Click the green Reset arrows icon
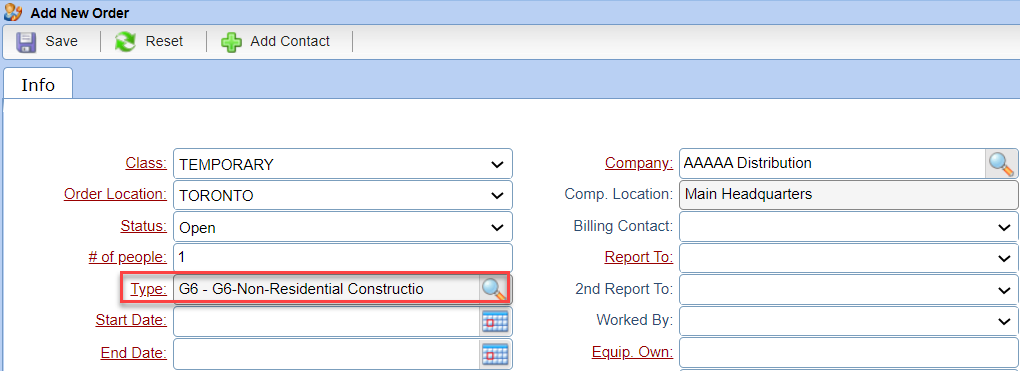1020x371 pixels. [126, 42]
